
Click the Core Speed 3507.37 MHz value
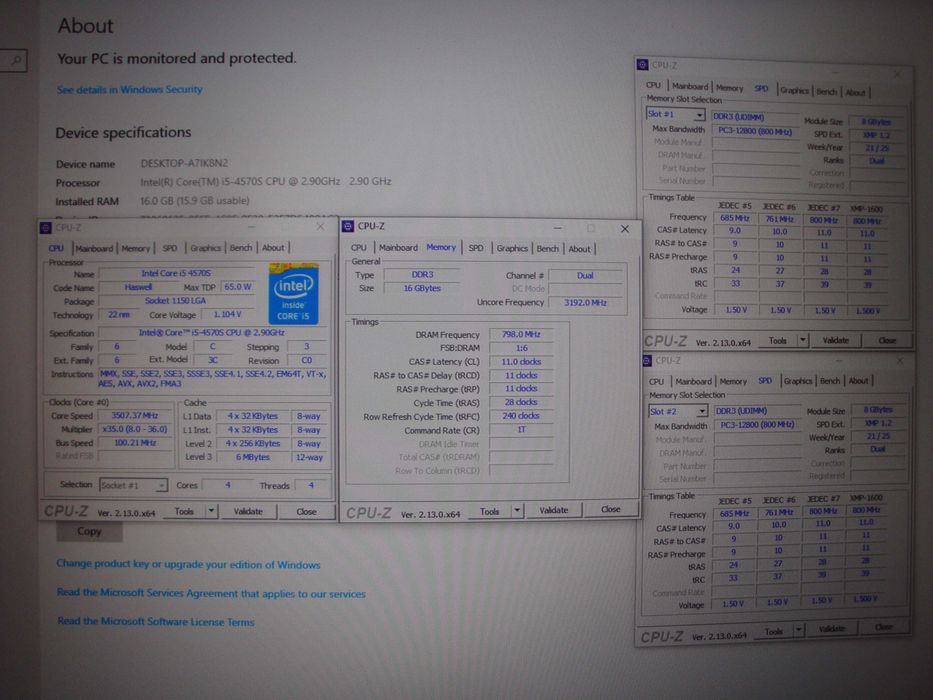coord(135,415)
